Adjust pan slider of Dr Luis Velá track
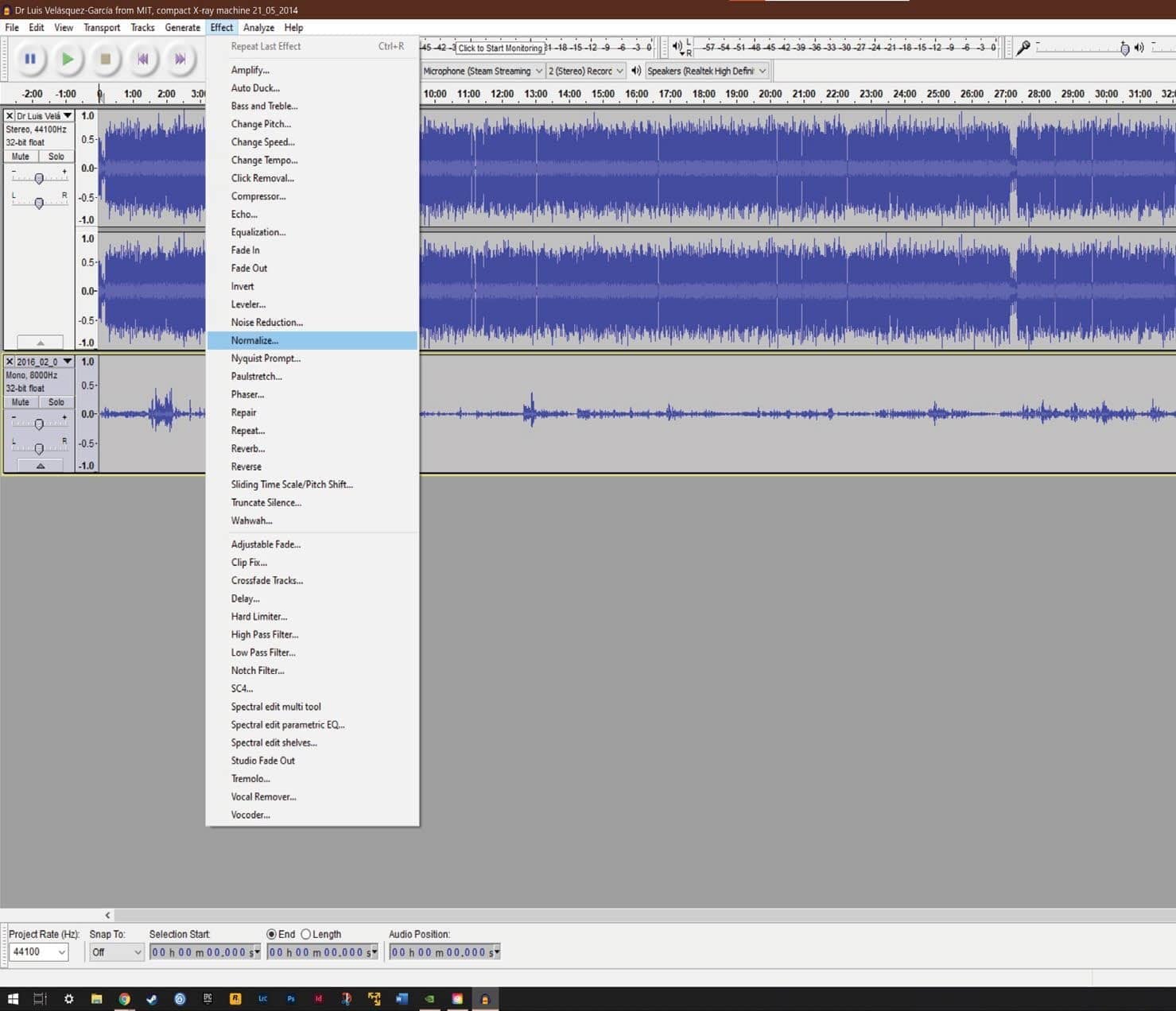1176x1011 pixels. [39, 203]
